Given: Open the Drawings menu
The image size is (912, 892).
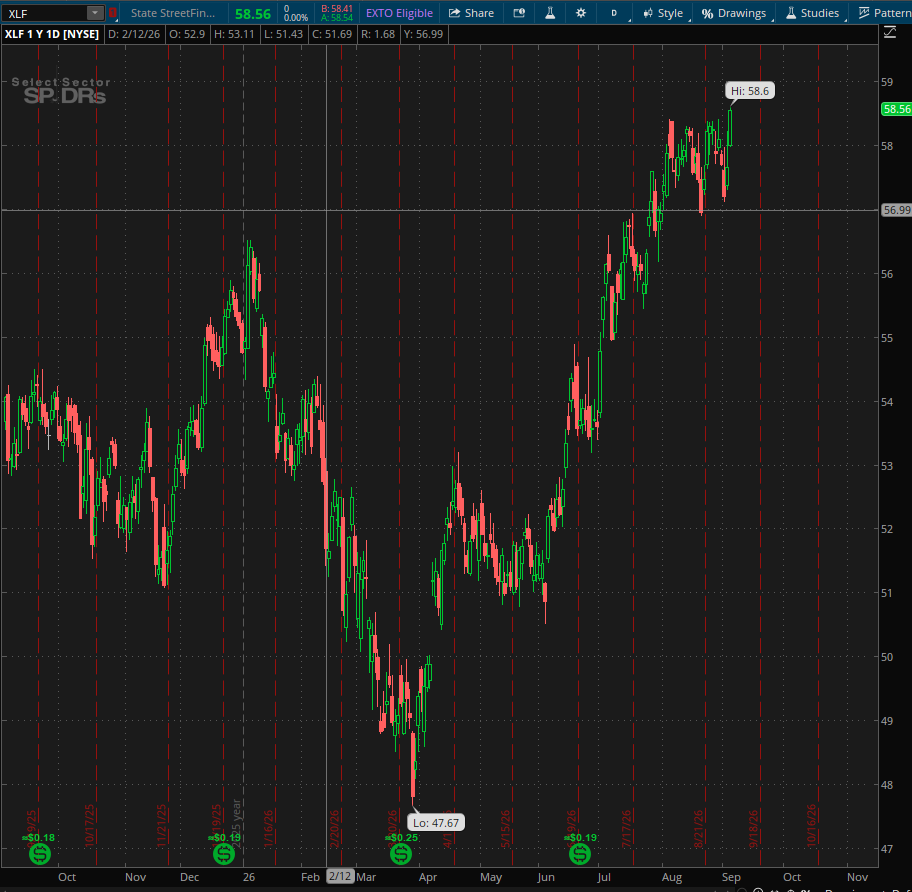Looking at the screenshot, I should point(734,13).
